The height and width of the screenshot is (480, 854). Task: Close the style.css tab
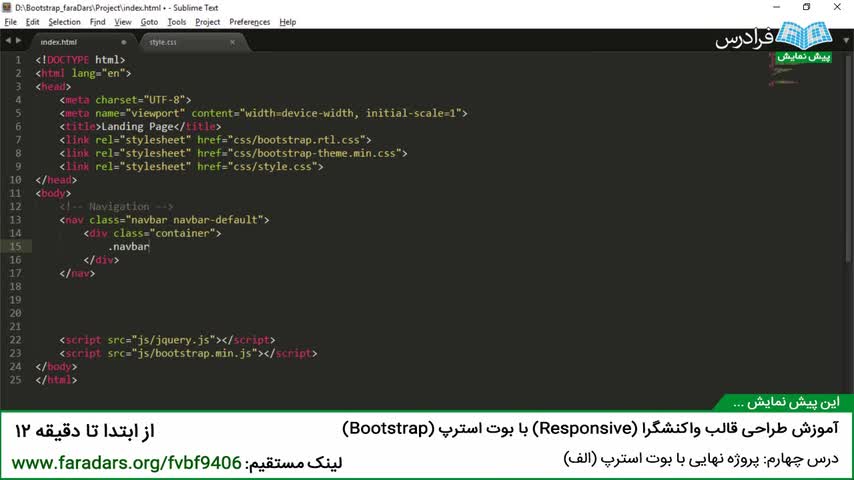(x=233, y=42)
